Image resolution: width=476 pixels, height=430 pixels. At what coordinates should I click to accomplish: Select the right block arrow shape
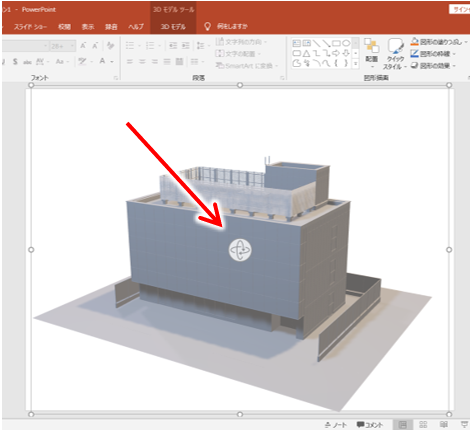337,53
